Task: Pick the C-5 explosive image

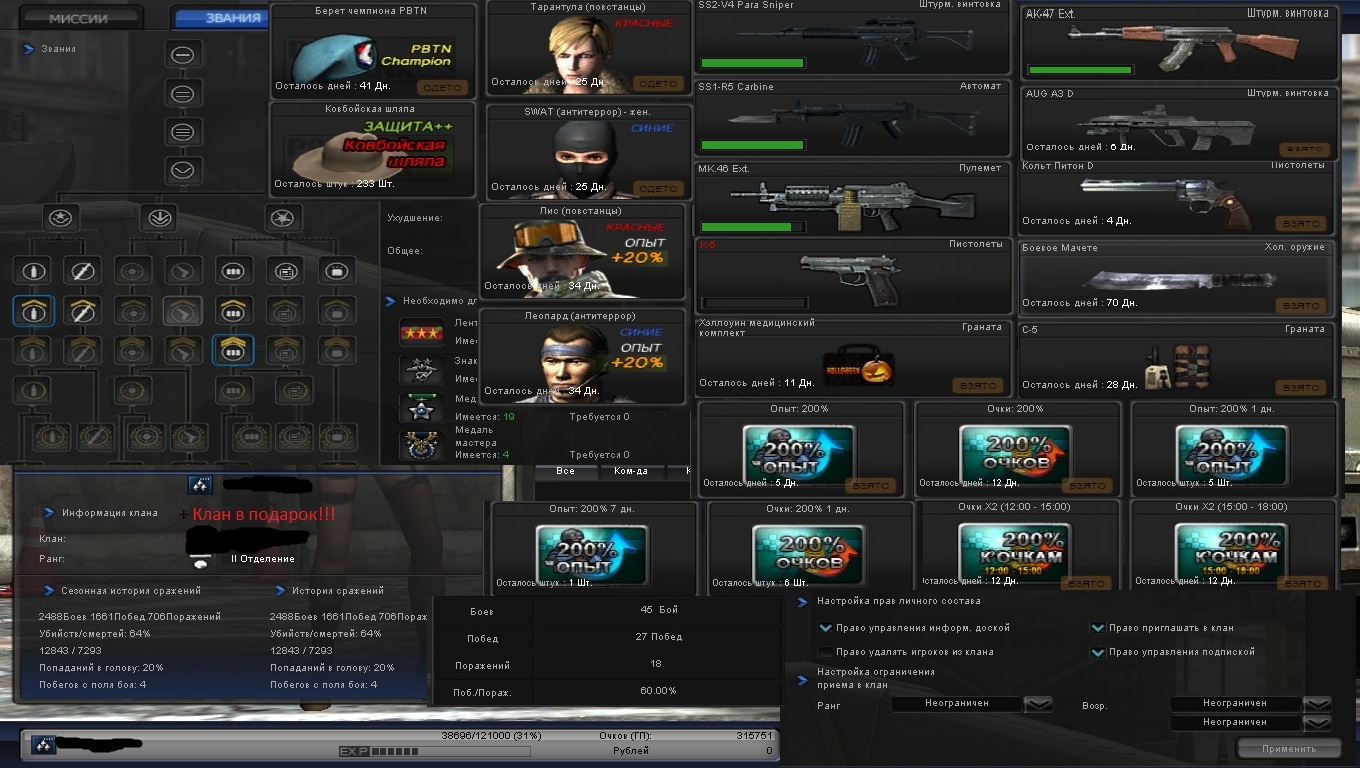Action: pos(1180,366)
